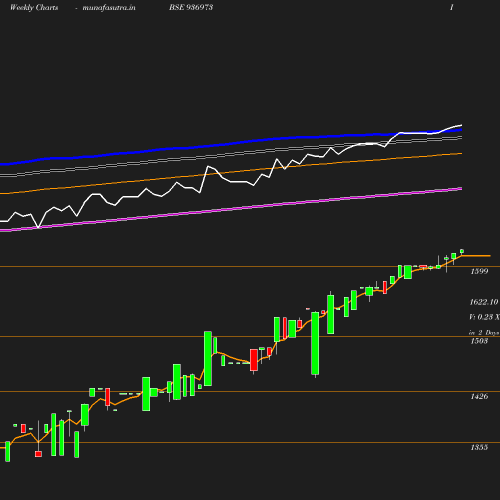Click the munafasutra.in label

109,7
